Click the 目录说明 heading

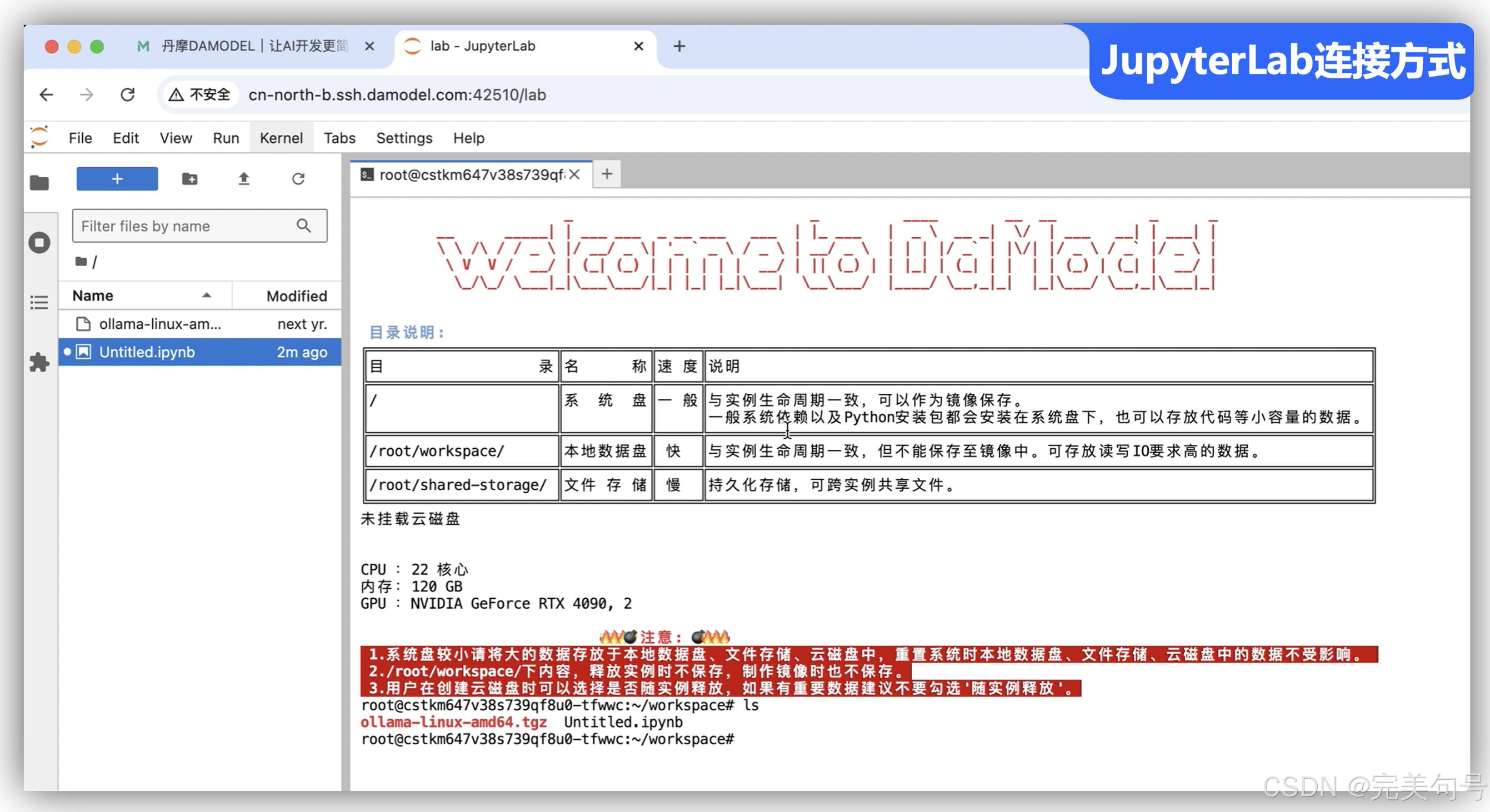pos(407,333)
